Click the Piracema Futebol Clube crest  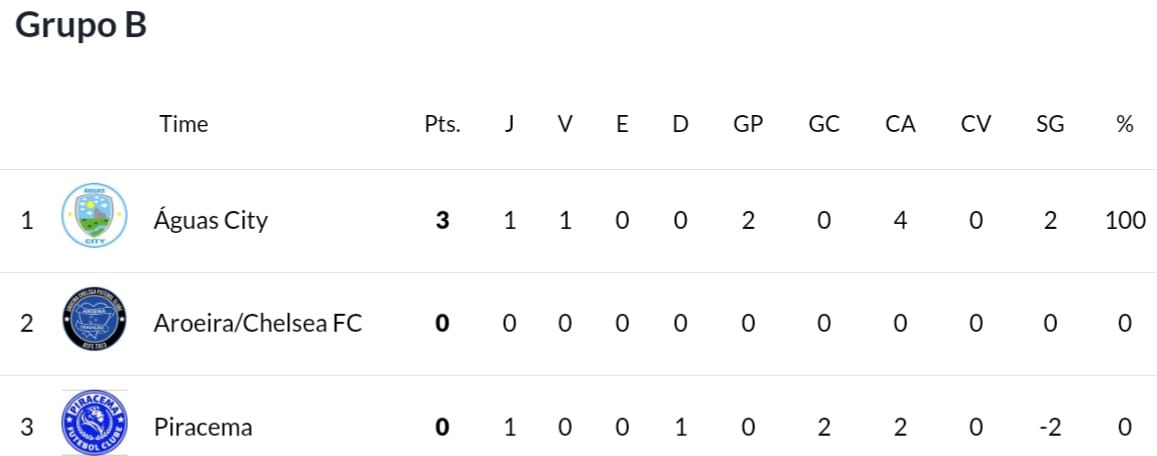coord(94,423)
